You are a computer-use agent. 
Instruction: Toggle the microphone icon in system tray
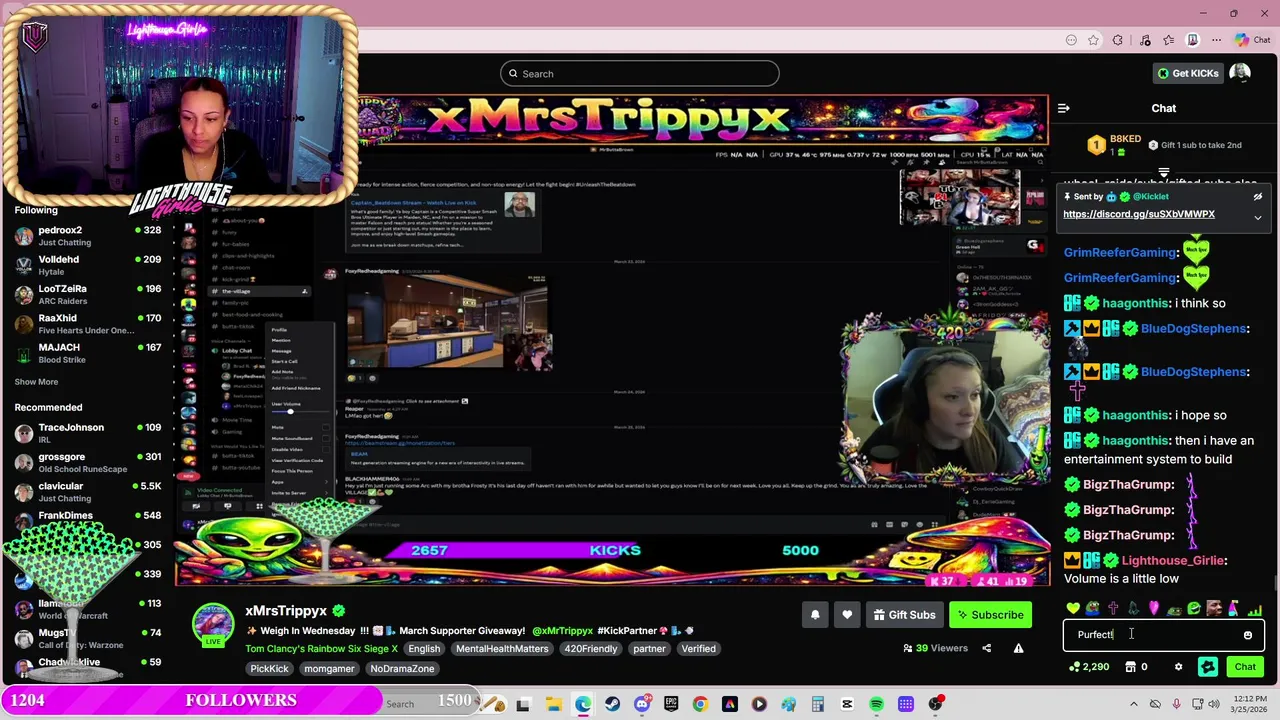pos(1176,704)
